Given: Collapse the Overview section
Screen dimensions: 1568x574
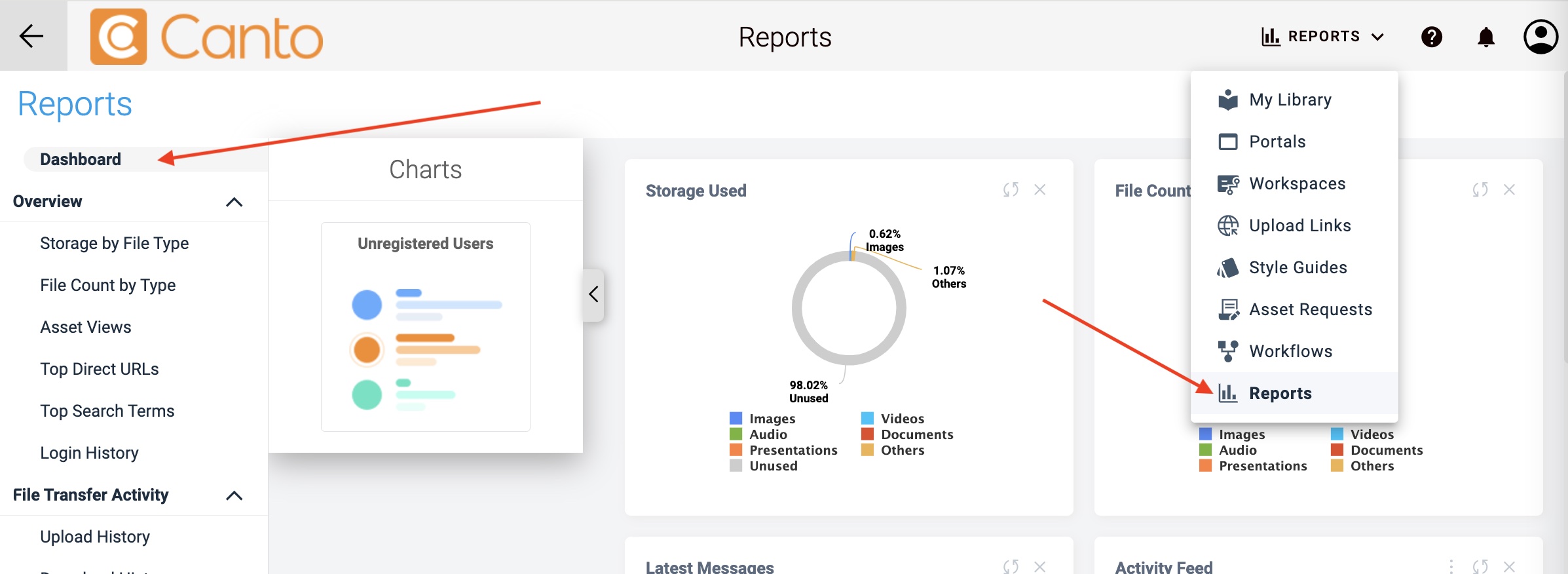Looking at the screenshot, I should pyautogui.click(x=234, y=202).
